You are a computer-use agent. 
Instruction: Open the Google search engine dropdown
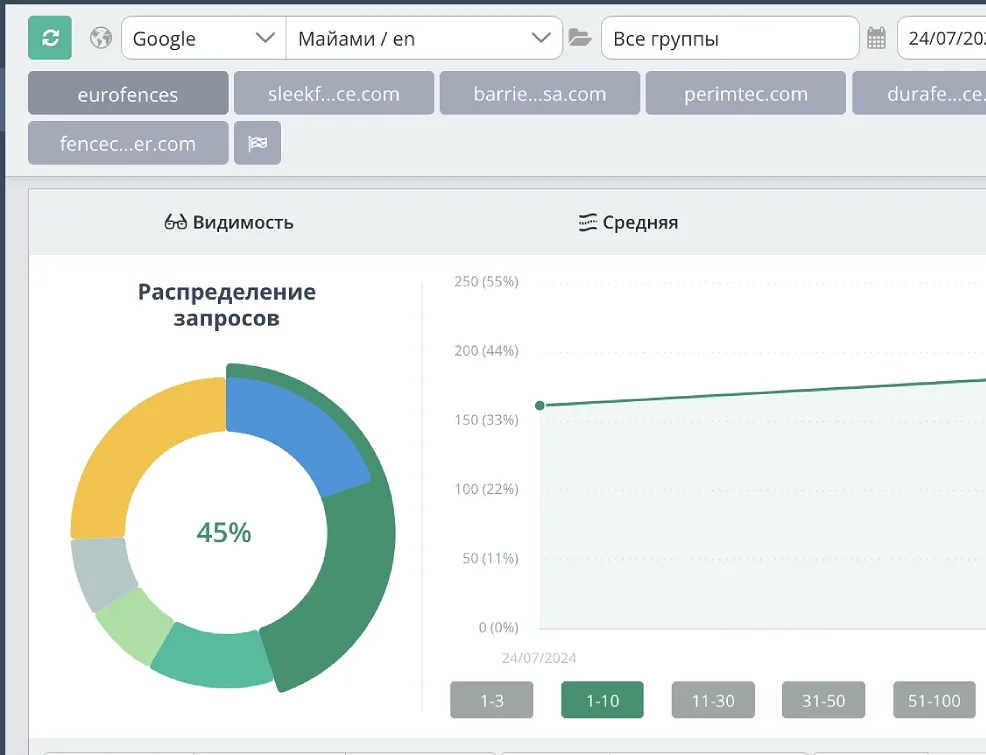(203, 38)
